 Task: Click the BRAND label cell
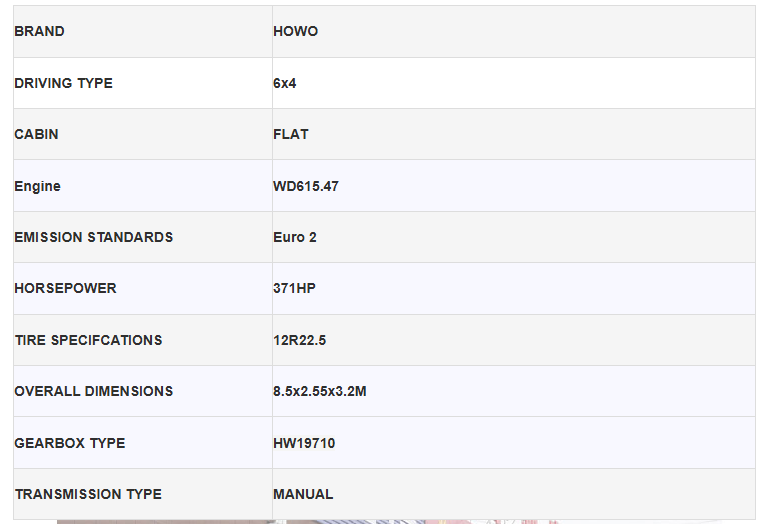[39, 32]
